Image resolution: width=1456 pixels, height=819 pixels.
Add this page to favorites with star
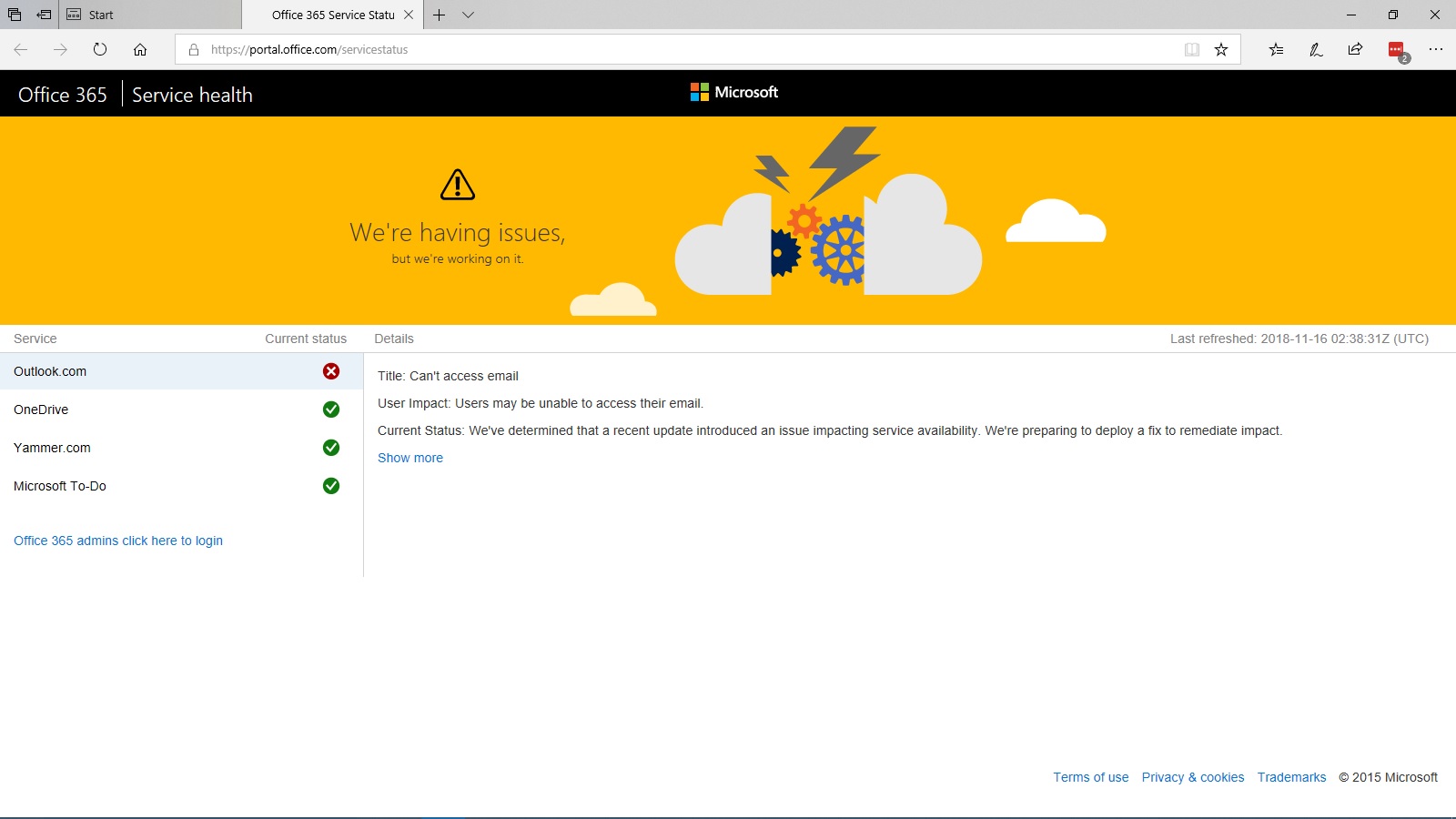1221,49
